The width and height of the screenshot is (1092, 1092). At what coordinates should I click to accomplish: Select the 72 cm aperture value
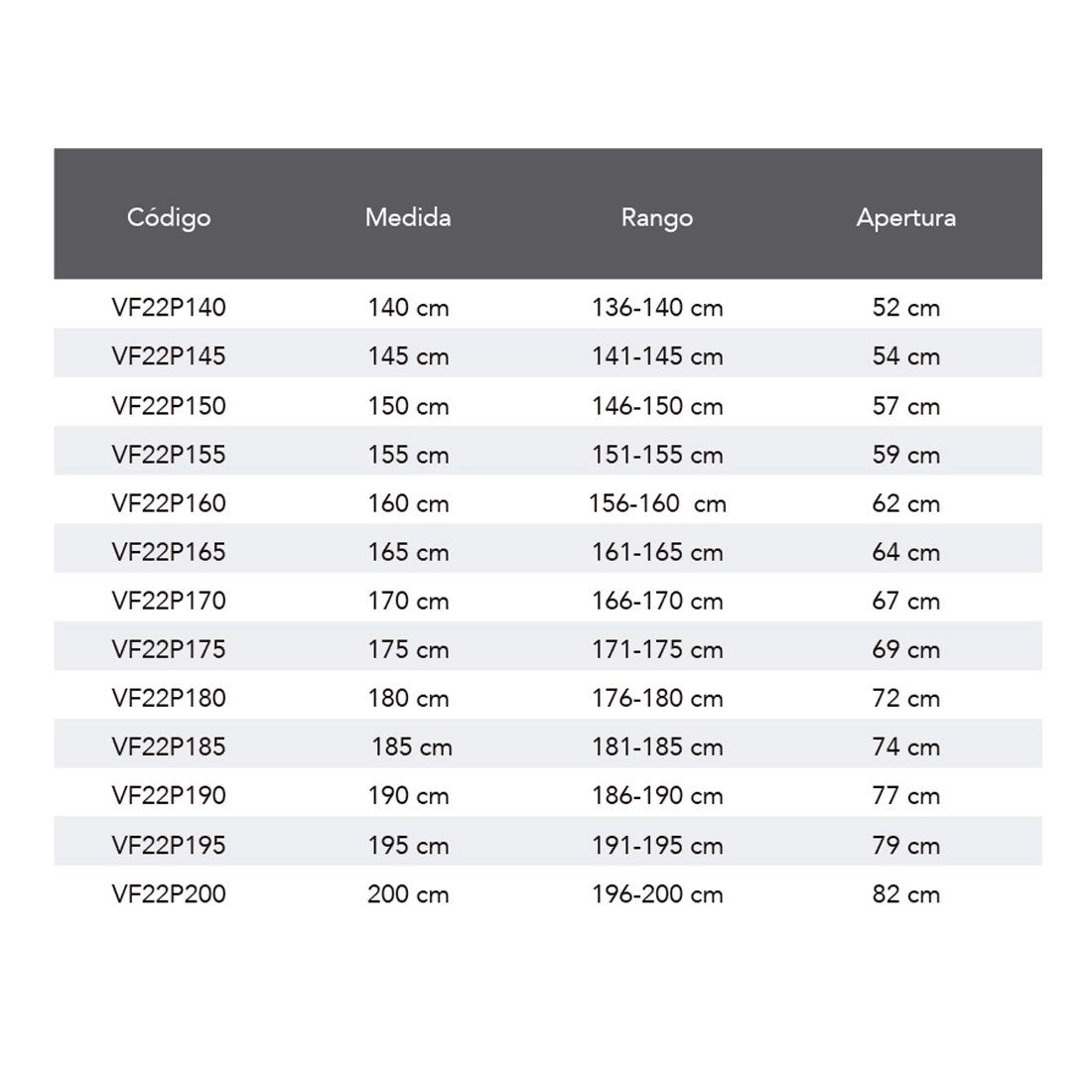(905, 698)
